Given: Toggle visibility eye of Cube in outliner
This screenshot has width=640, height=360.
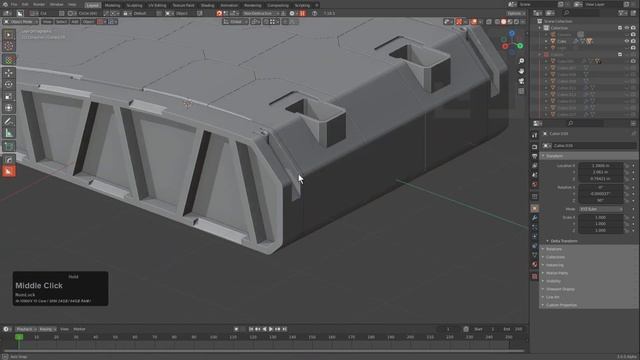Looking at the screenshot, I should [627, 41].
